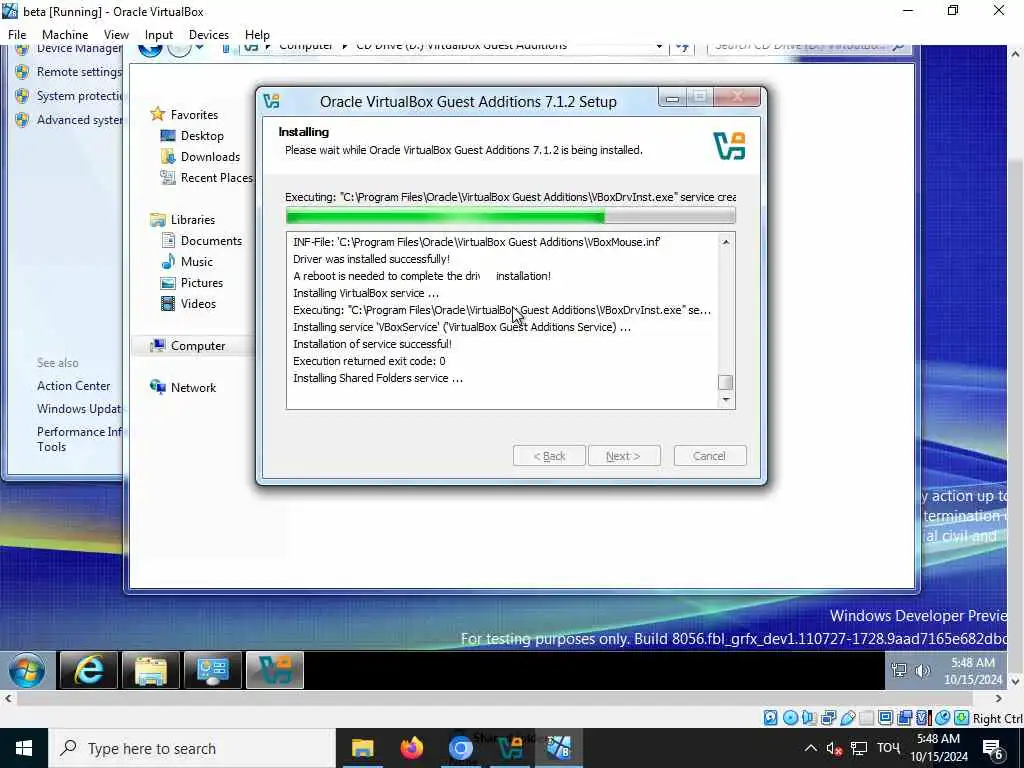The image size is (1024, 768).
Task: Expand Explorer address bar dropdown arrow
Action: (659, 47)
